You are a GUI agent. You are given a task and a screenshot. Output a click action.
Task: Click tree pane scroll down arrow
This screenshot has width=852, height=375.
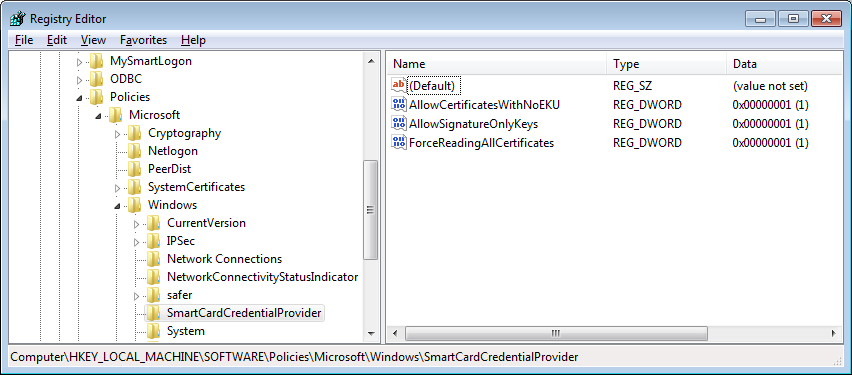tap(371, 333)
